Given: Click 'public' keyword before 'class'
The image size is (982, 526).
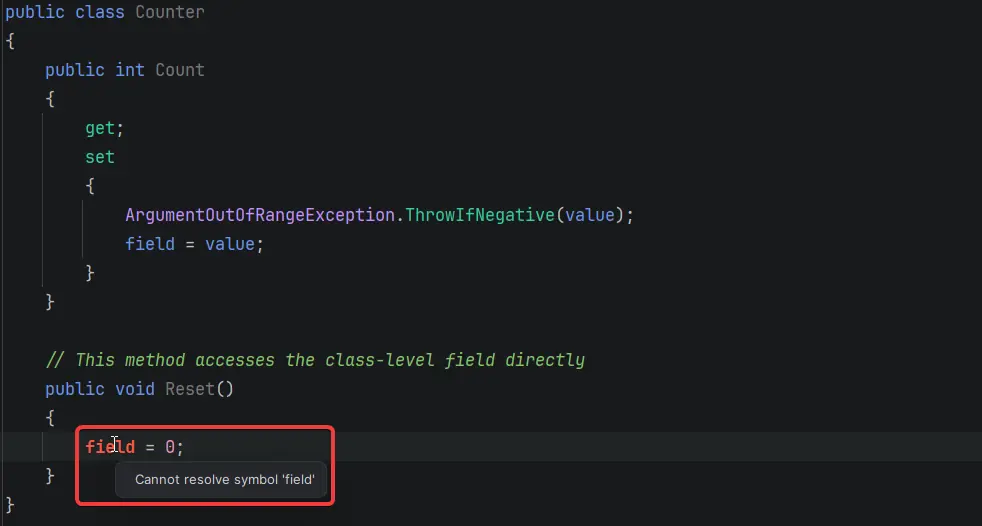Looking at the screenshot, I should point(35,12).
